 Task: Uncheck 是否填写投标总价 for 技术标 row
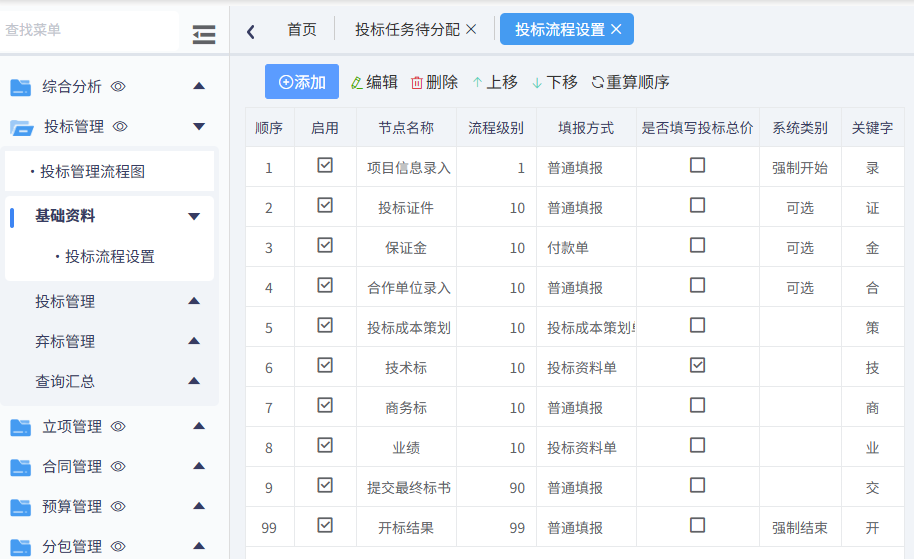[698, 365]
